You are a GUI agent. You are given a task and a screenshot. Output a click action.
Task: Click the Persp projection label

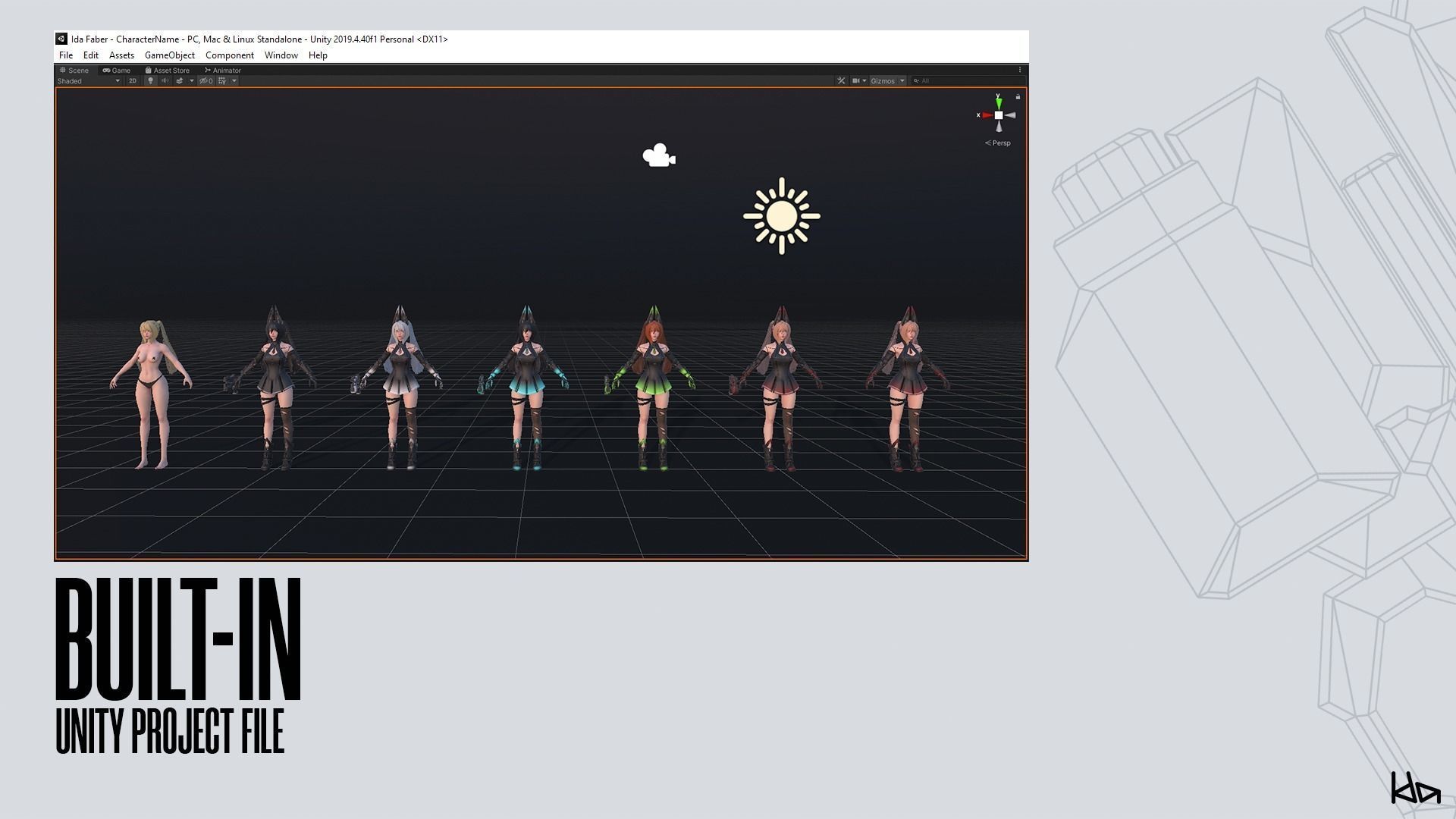[1000, 143]
